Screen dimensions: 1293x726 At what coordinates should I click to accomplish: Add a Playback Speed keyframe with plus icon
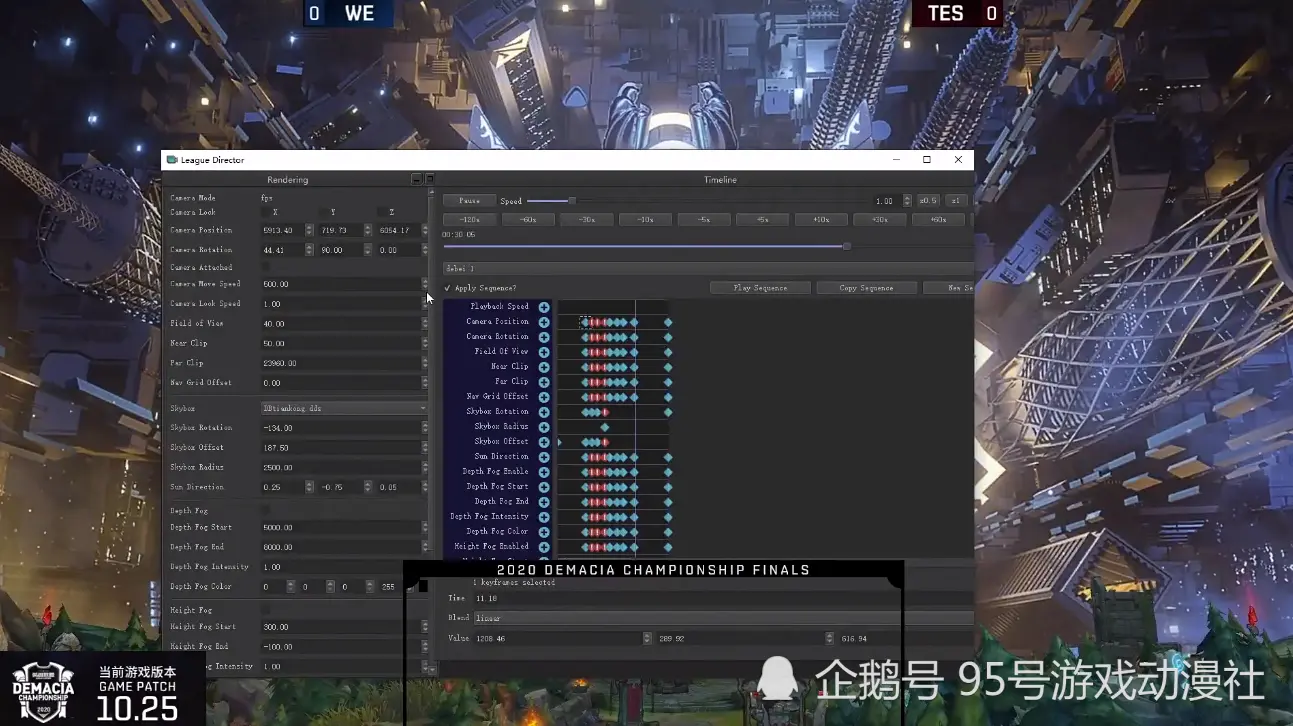(544, 307)
